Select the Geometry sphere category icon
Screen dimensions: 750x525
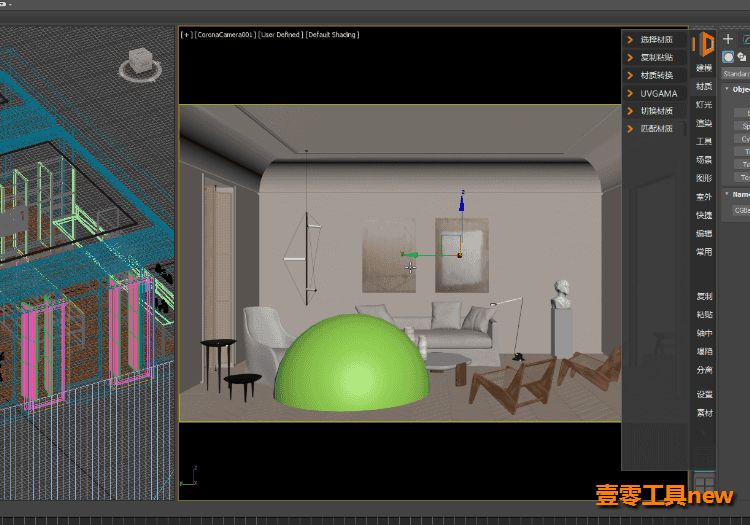click(728, 57)
